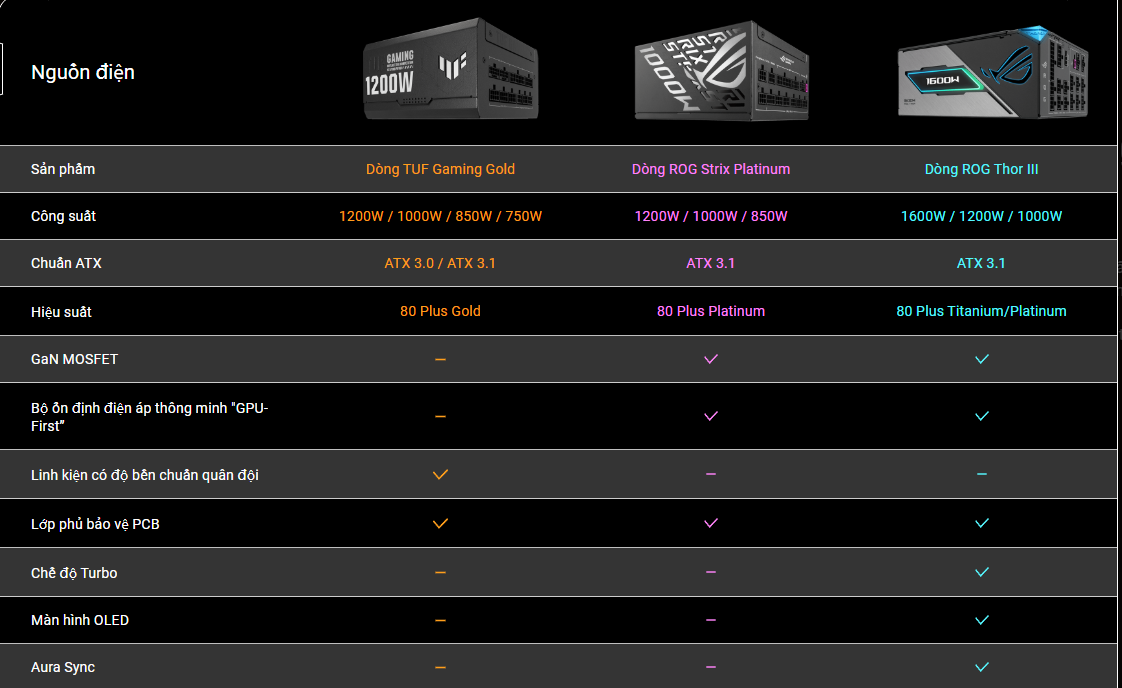Click the orange dash in the Màn hình OLED row
The width and height of the screenshot is (1122, 688).
tap(440, 621)
